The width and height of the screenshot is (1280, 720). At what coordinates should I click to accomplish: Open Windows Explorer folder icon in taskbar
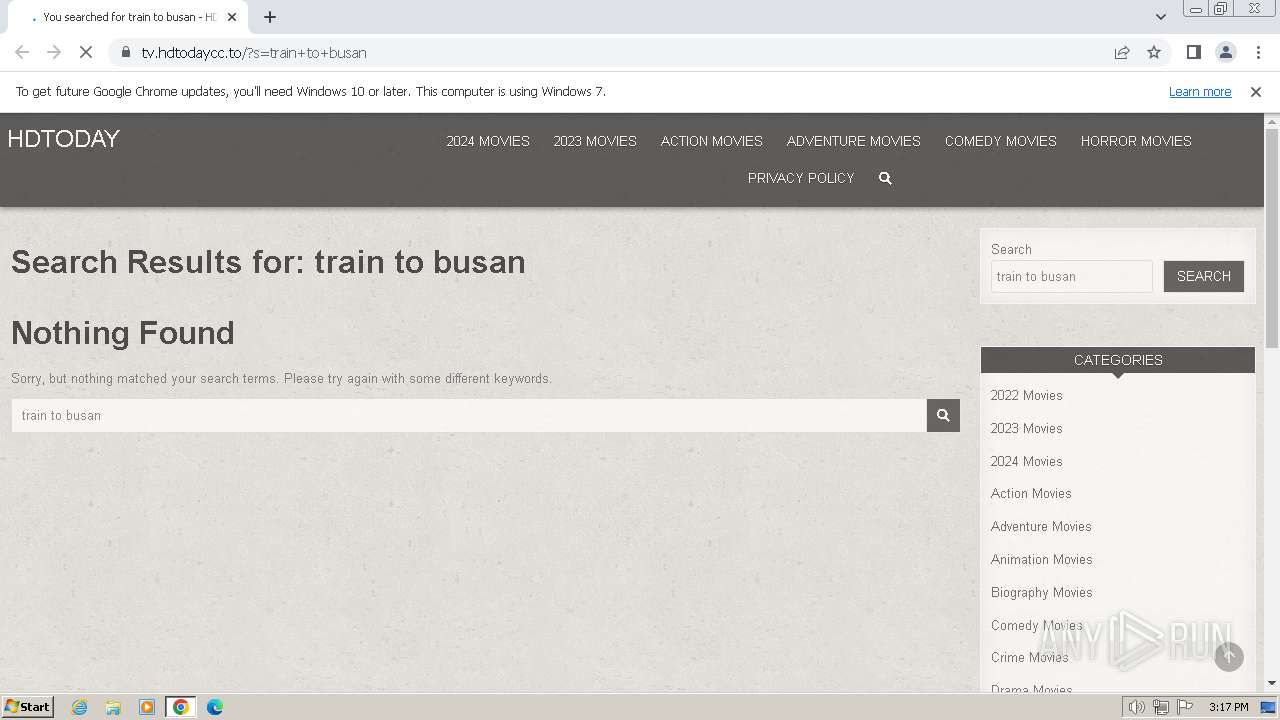click(x=113, y=707)
